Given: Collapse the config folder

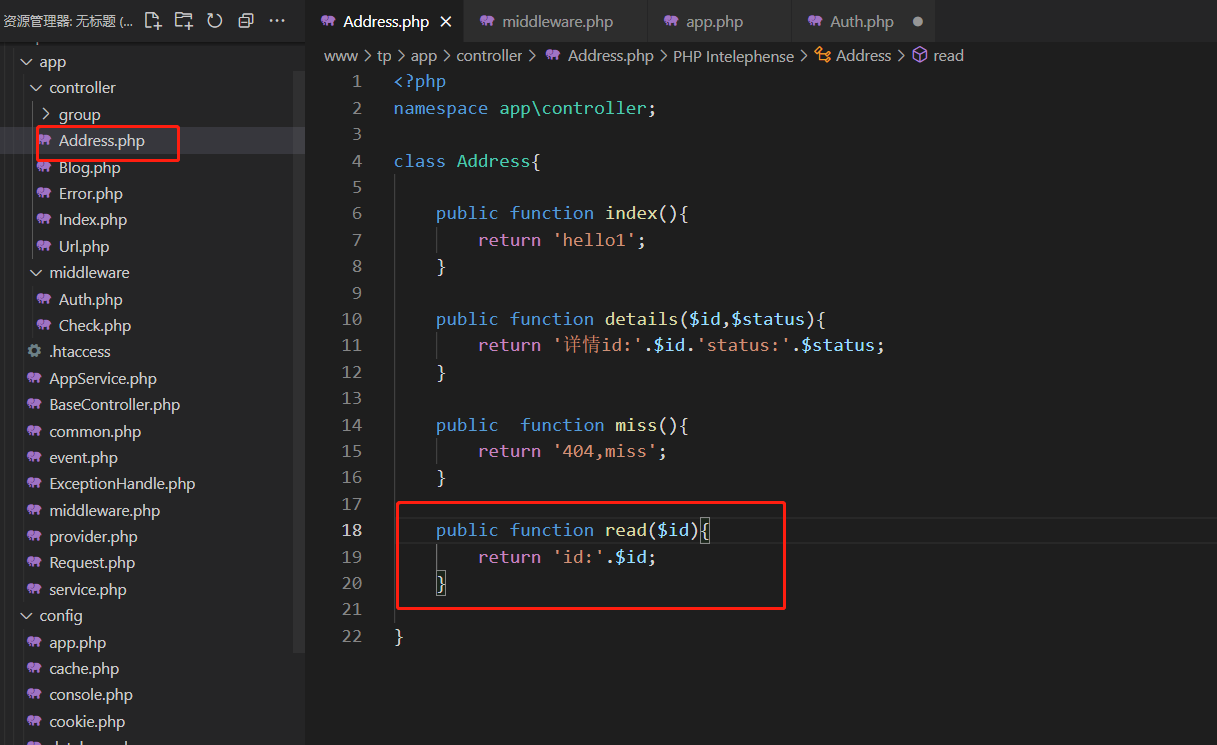Looking at the screenshot, I should [150, 615].
